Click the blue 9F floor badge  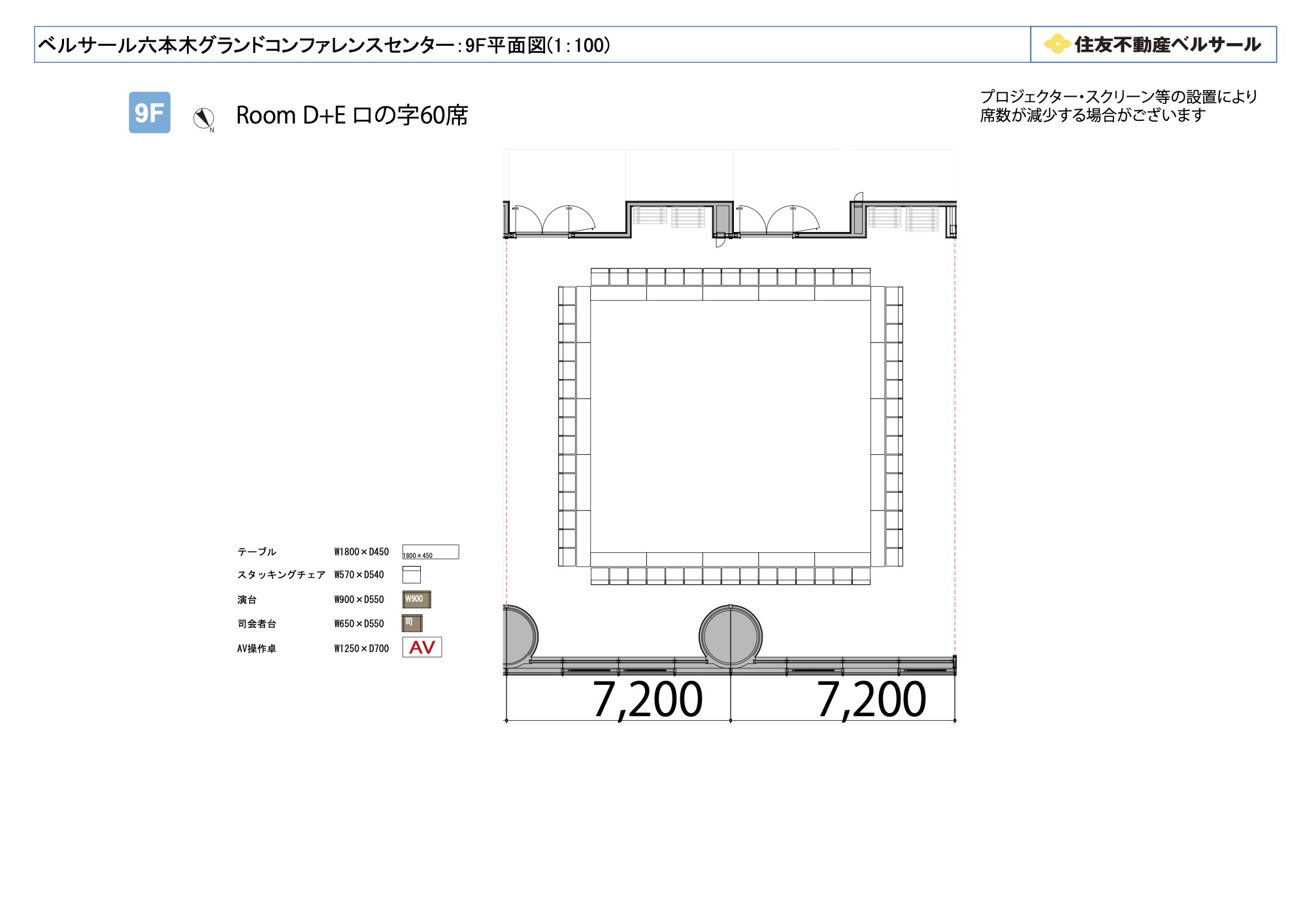[150, 112]
